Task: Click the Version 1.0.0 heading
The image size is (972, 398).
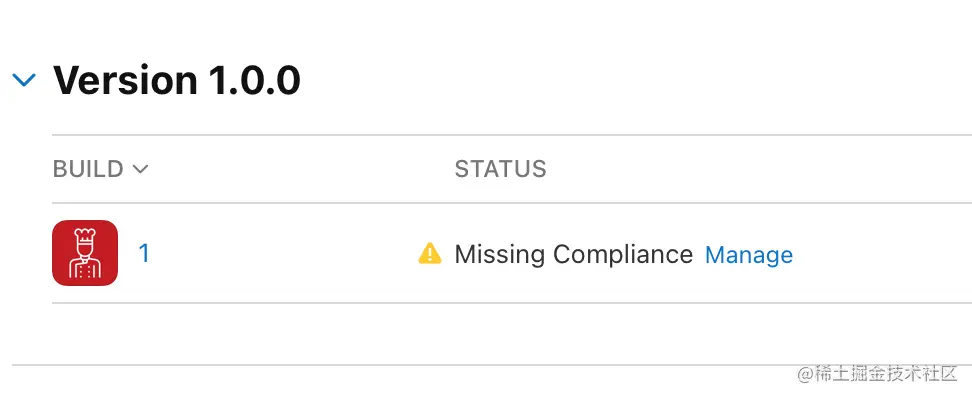Action: click(x=177, y=80)
